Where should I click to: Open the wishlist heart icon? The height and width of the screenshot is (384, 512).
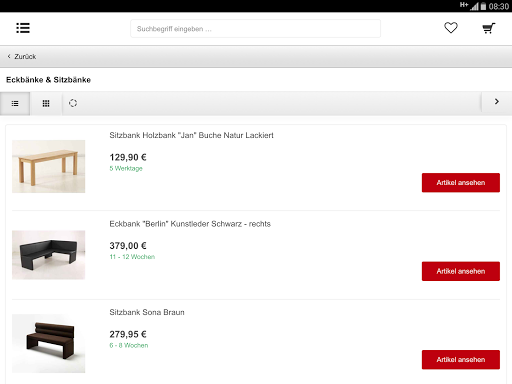click(x=451, y=28)
